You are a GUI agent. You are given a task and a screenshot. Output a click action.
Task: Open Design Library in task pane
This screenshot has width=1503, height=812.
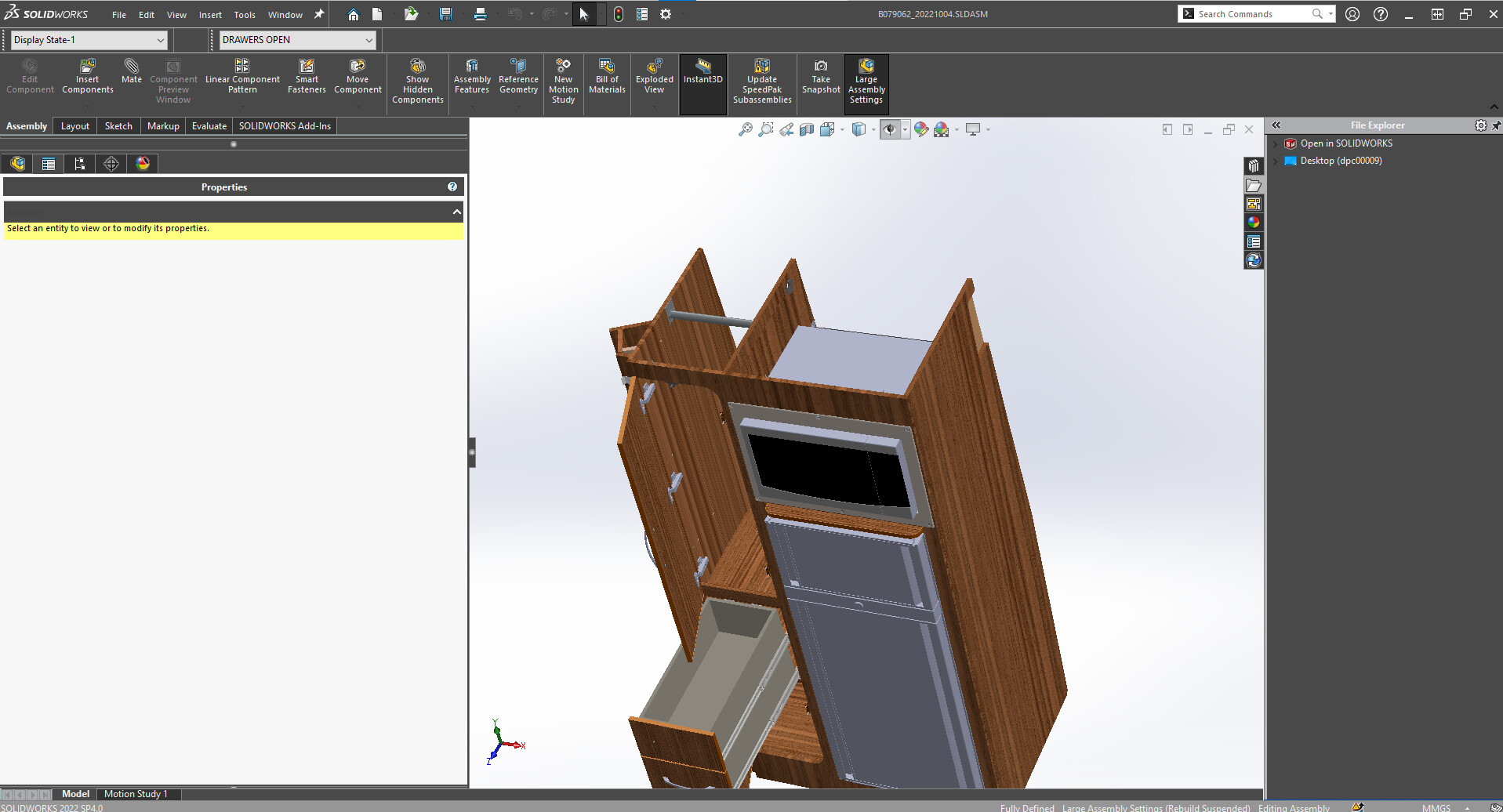(x=1253, y=166)
